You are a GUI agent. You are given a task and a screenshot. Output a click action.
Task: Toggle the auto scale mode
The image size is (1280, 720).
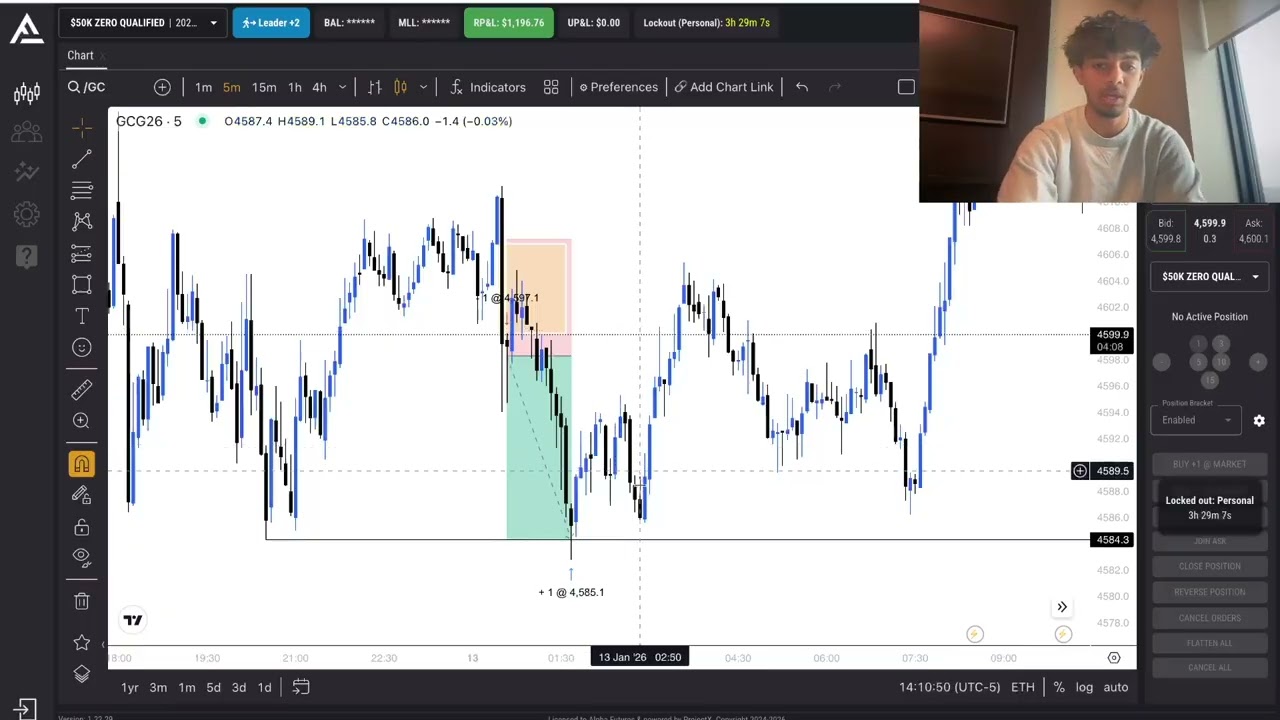click(1116, 687)
